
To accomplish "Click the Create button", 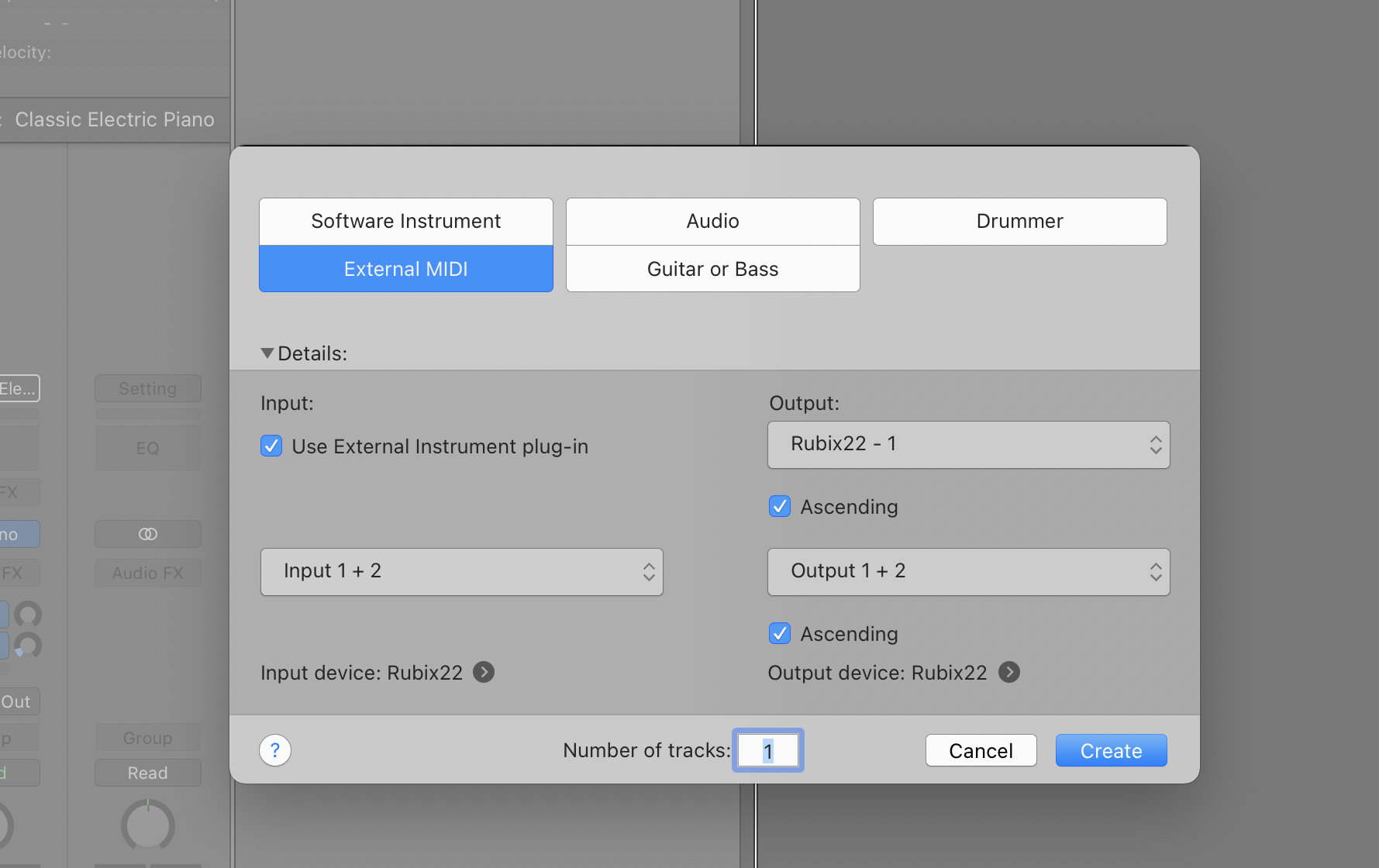I will (x=1111, y=750).
